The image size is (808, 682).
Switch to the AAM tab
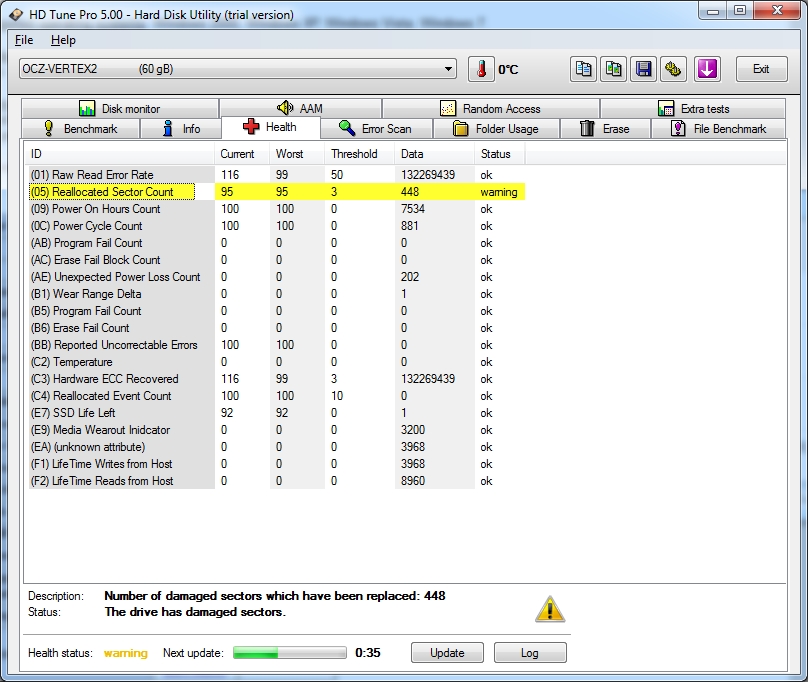click(300, 109)
